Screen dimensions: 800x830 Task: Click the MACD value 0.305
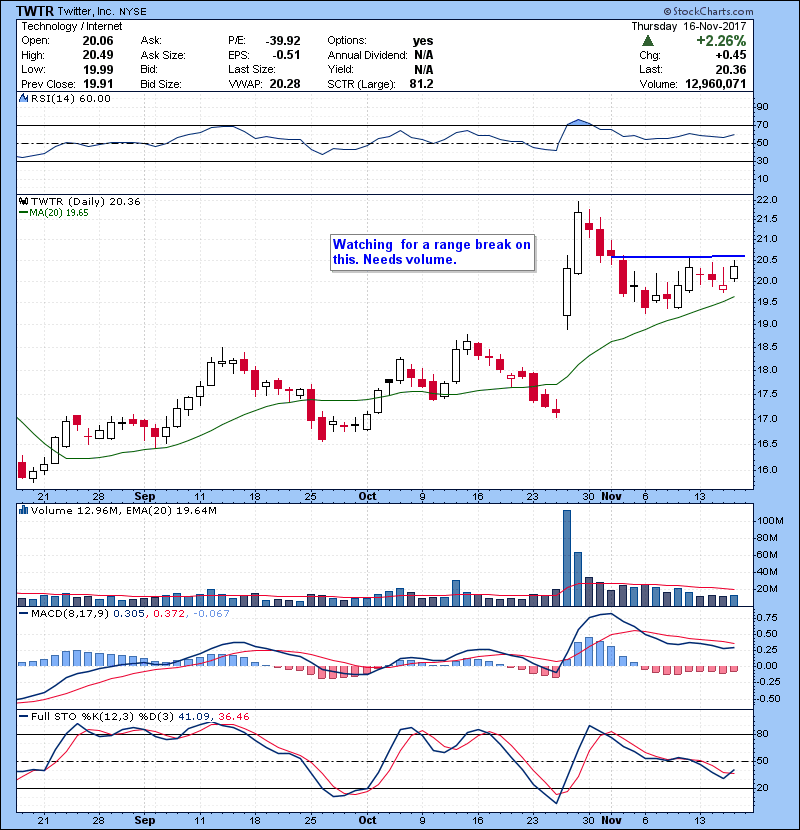pos(129,614)
